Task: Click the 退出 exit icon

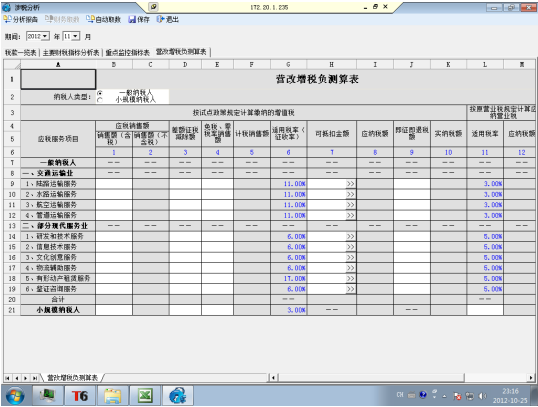Action: point(167,20)
